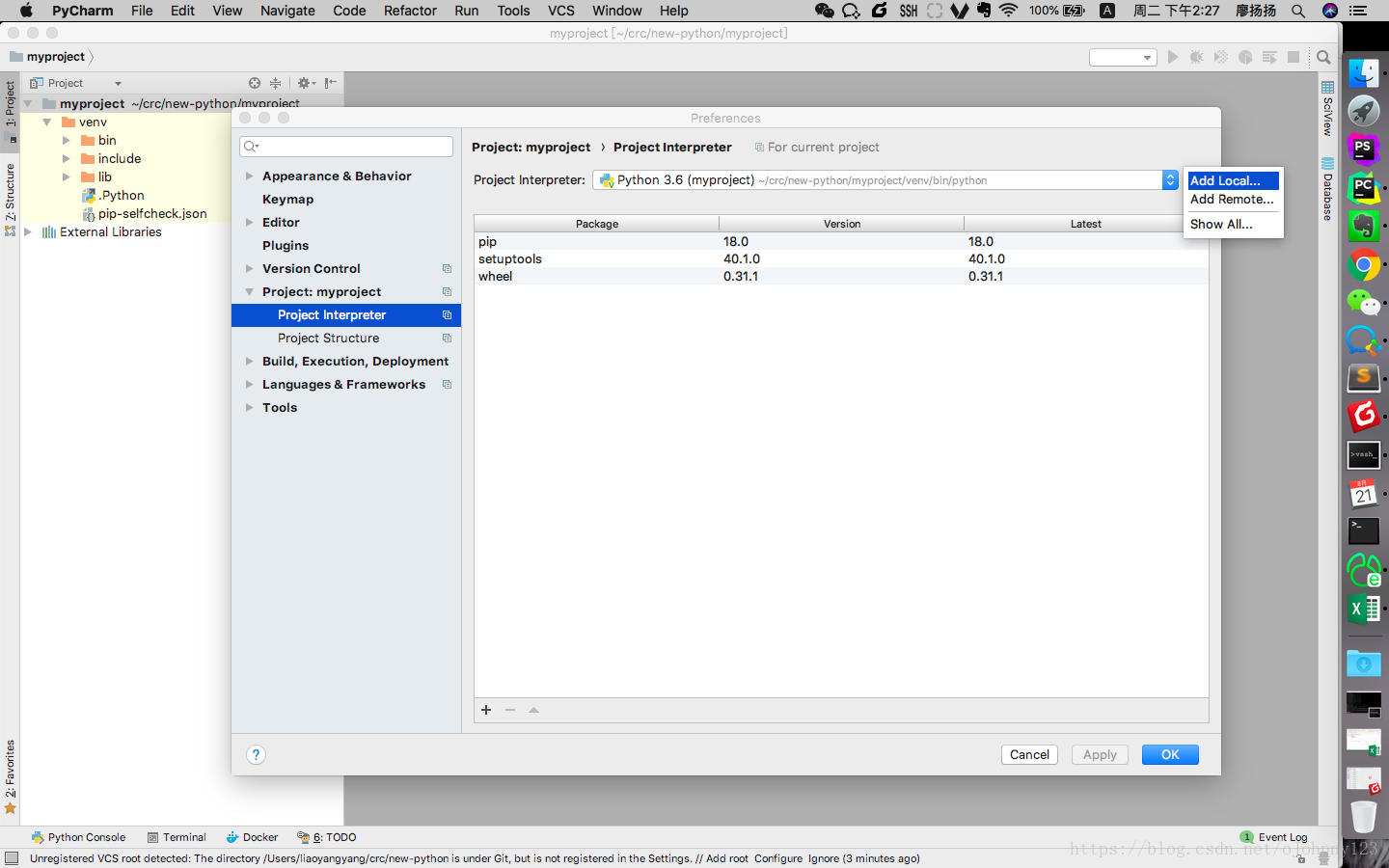Screen dimensions: 1389x868
Task: Click the Search Everywhere magnifier icon
Action: [x=1323, y=57]
